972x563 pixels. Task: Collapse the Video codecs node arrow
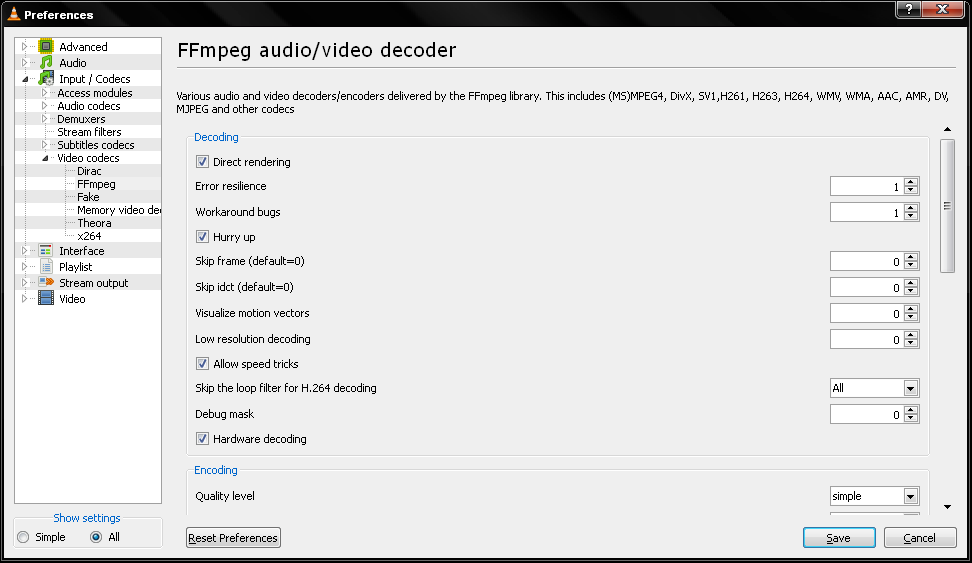coord(45,158)
